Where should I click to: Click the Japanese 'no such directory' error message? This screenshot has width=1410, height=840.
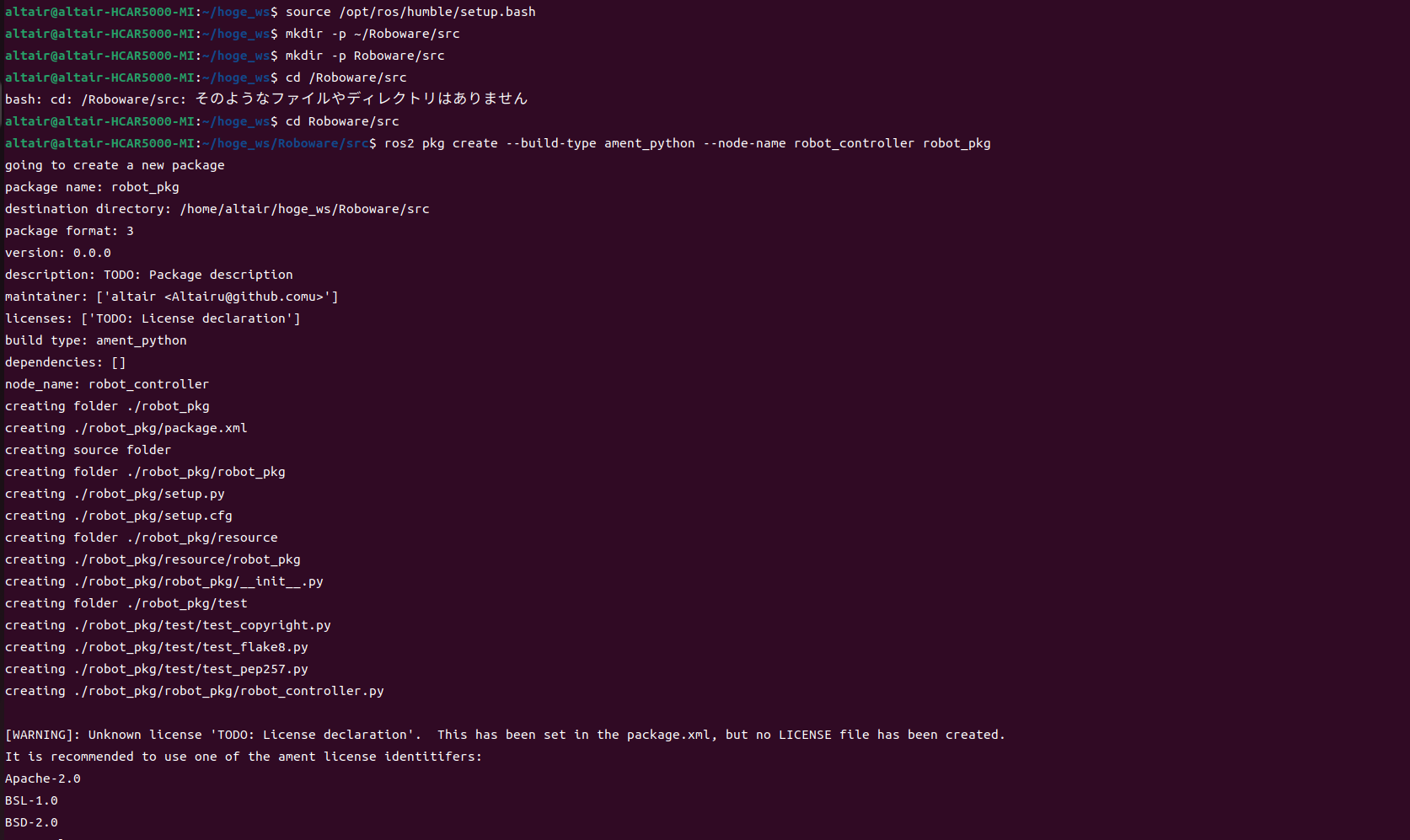361,99
